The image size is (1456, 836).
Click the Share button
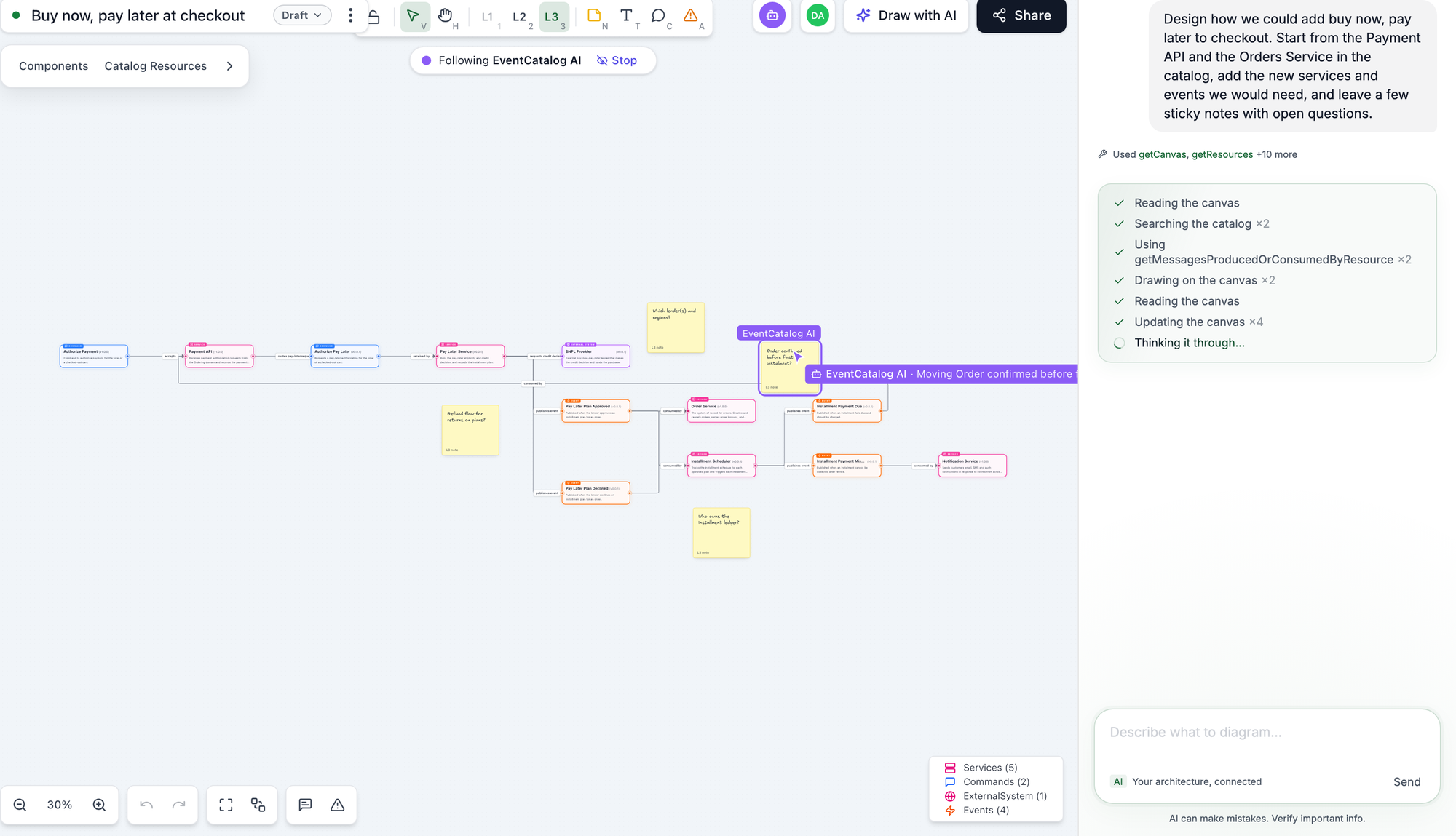(x=1021, y=15)
